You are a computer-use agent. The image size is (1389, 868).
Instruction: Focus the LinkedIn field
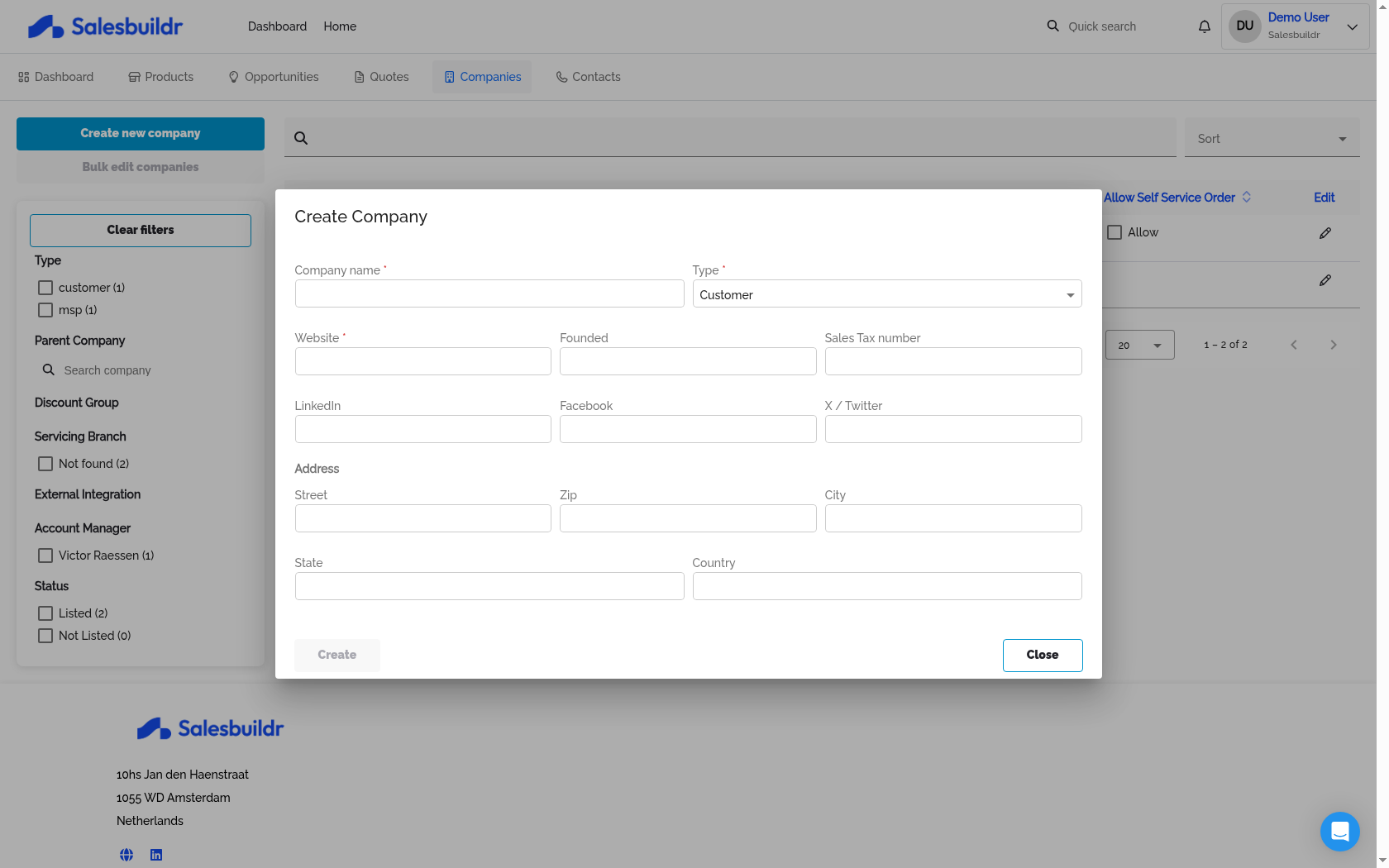point(423,429)
